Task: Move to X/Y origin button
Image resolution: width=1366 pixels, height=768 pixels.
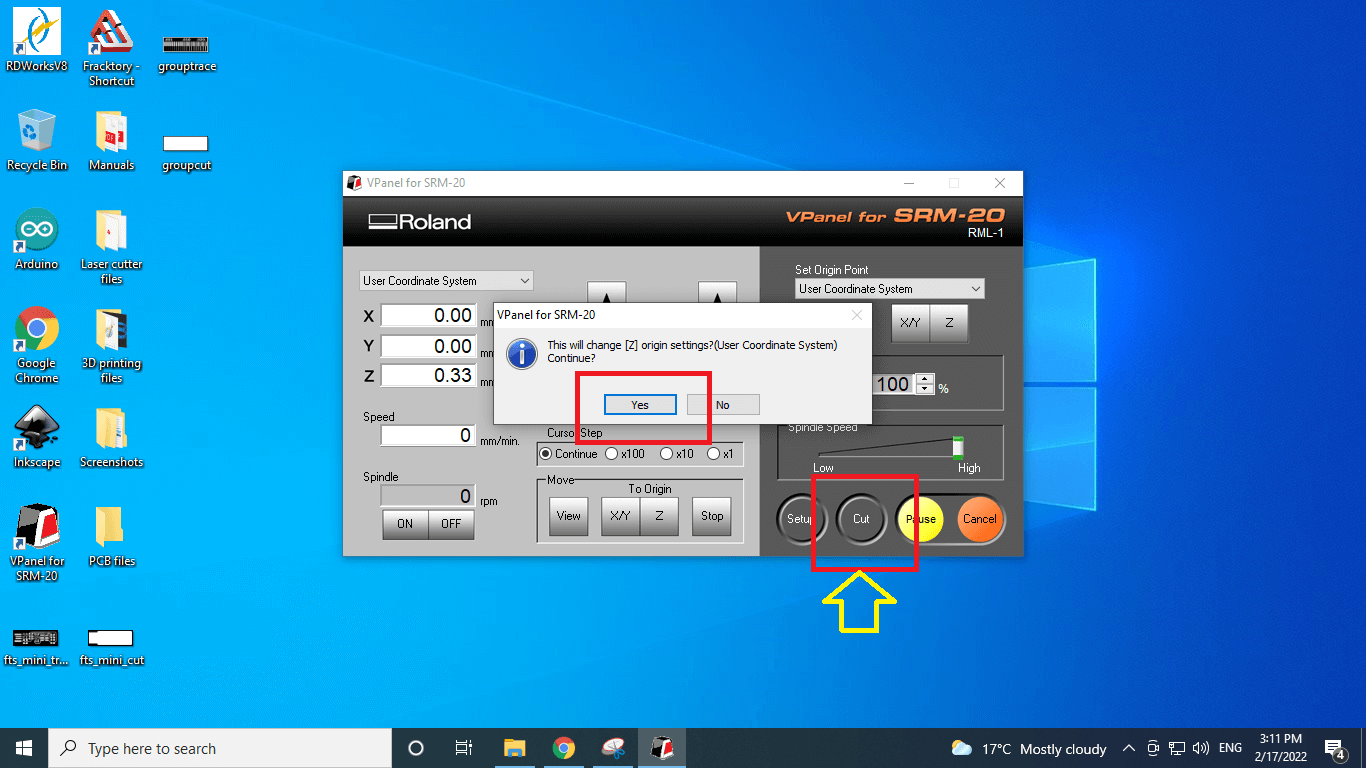Action: pos(621,516)
